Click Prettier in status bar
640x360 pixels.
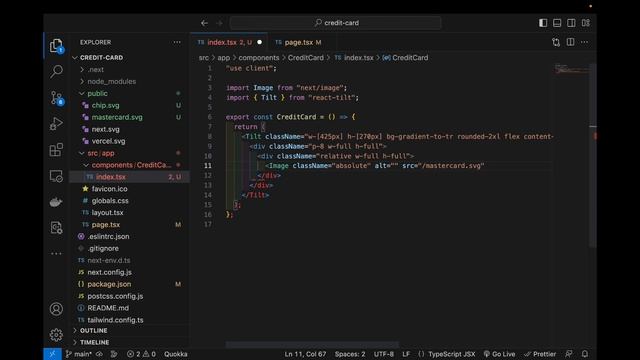tap(540, 354)
